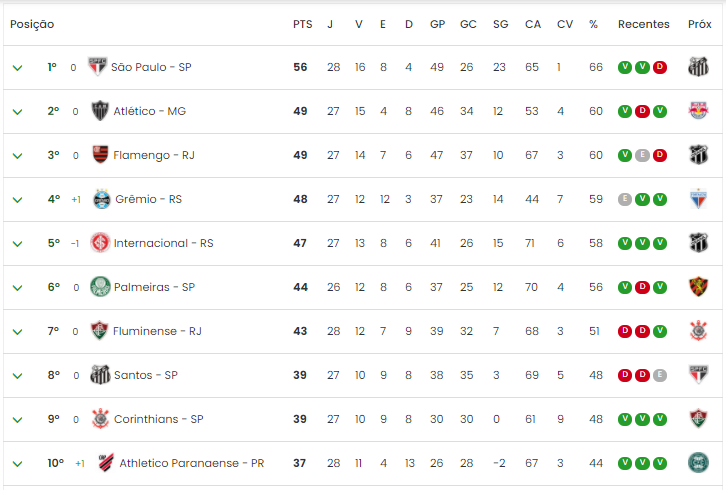Click Atlético-MG next opponent crest (Bragantino)
Viewport: 726px width, 490px height.
point(698,111)
